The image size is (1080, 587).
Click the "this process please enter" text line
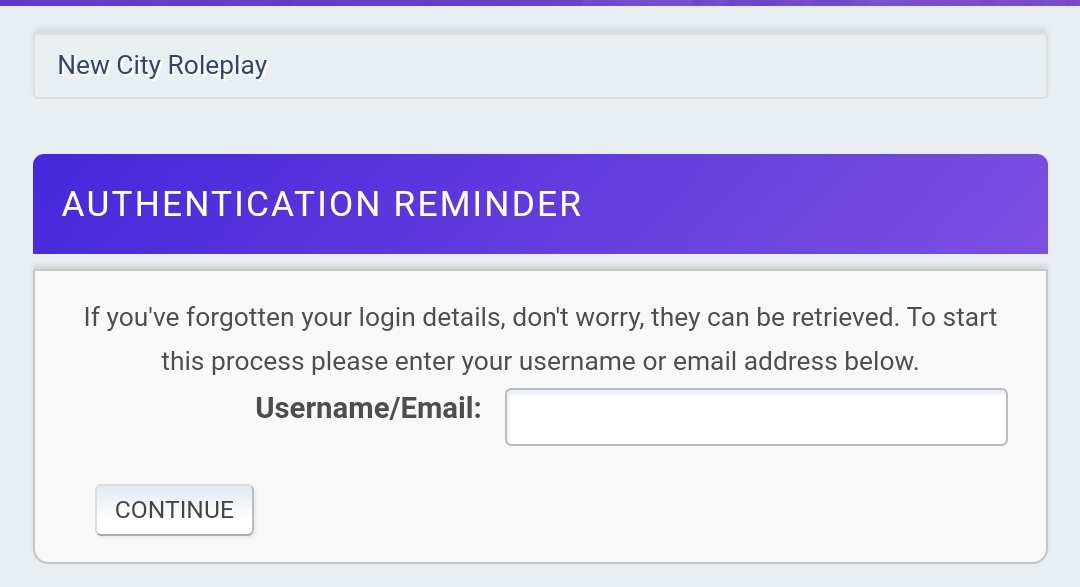(x=540, y=361)
